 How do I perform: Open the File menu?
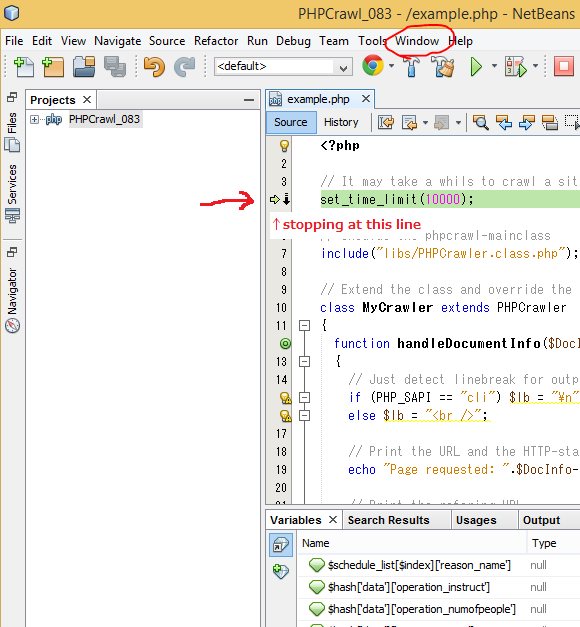point(14,41)
